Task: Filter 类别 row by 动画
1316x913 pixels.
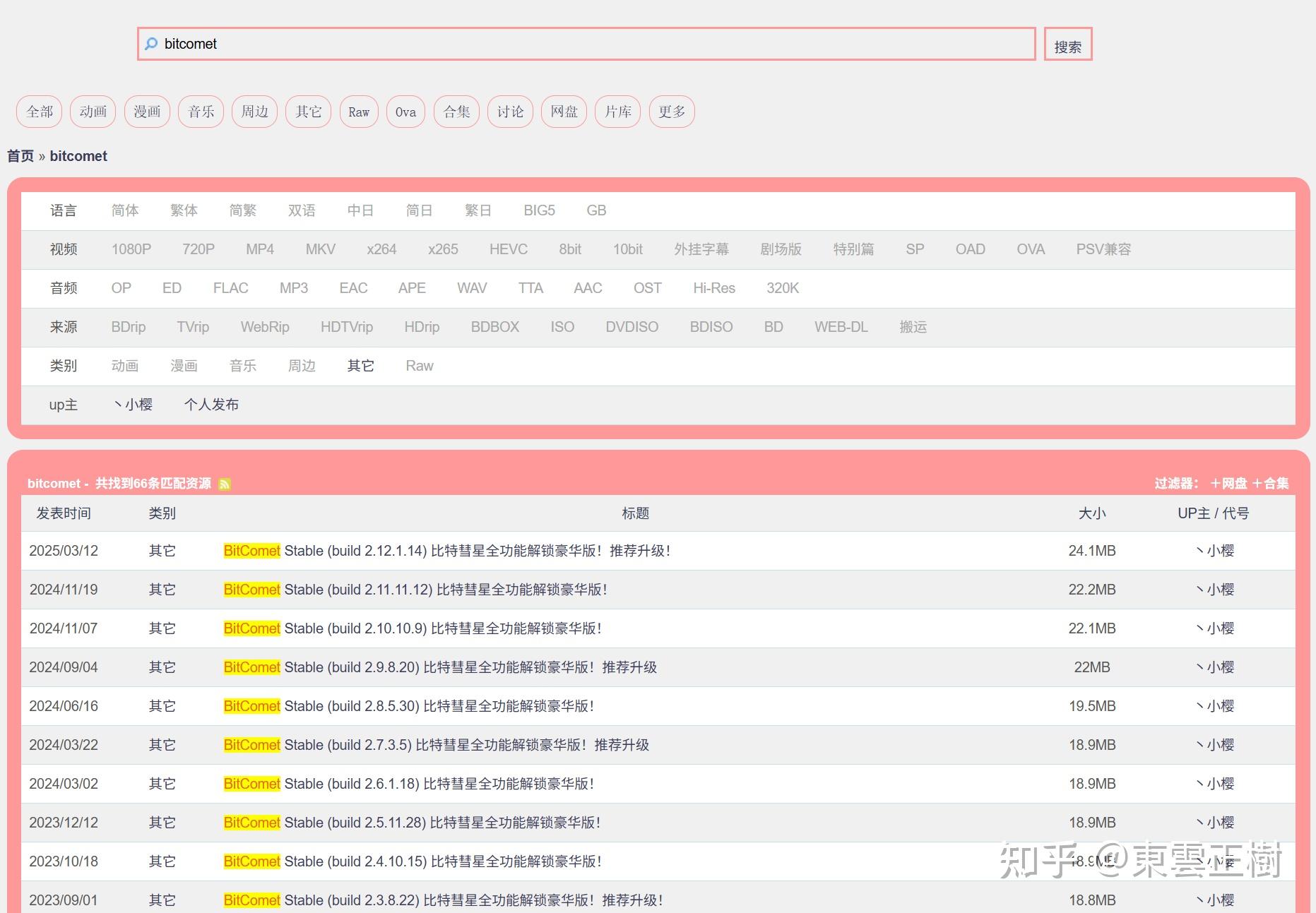Action: 125,366
